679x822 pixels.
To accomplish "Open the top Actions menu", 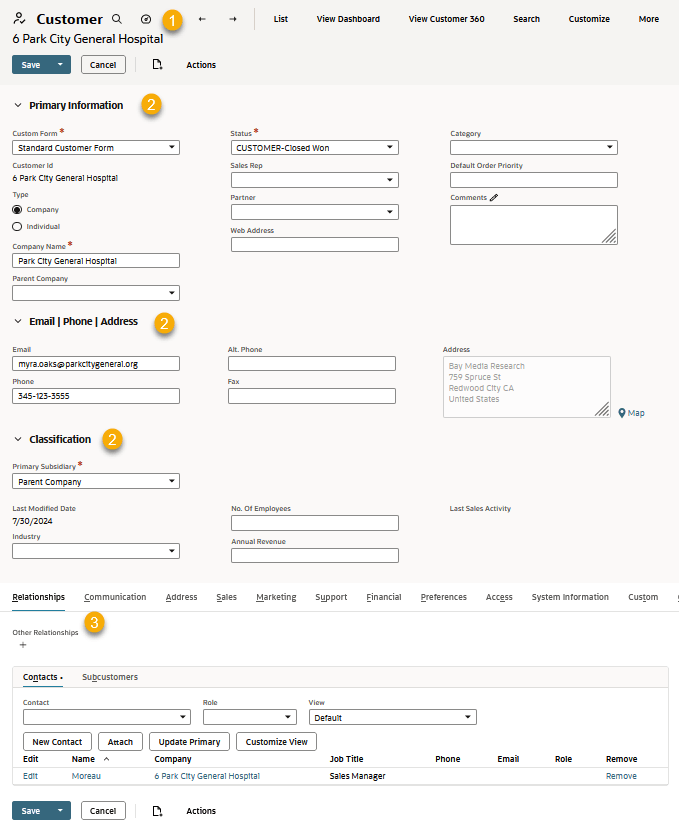I will pyautogui.click(x=201, y=64).
